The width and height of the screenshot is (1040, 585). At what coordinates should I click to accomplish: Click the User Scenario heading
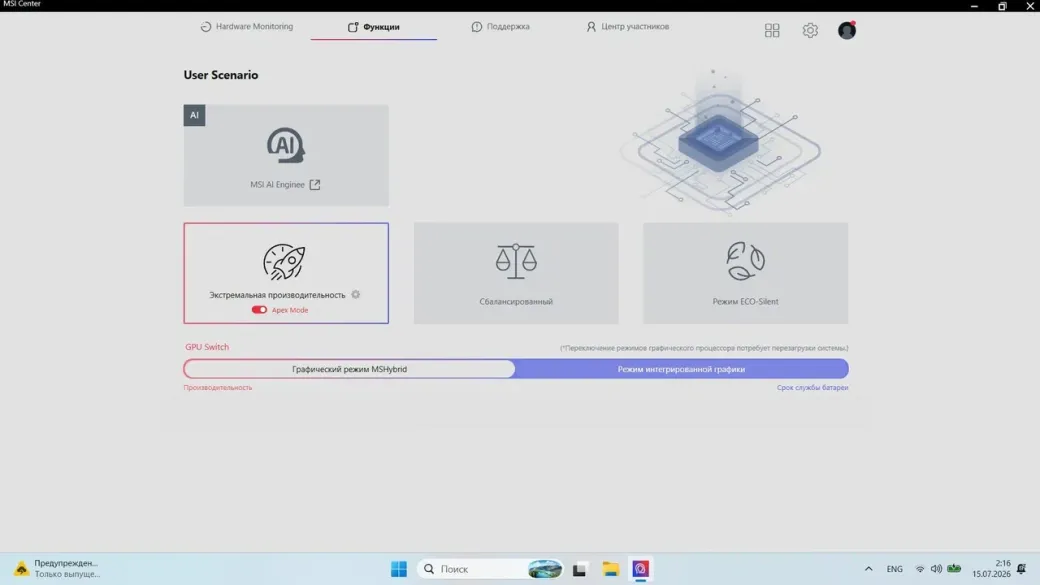pyautogui.click(x=221, y=75)
